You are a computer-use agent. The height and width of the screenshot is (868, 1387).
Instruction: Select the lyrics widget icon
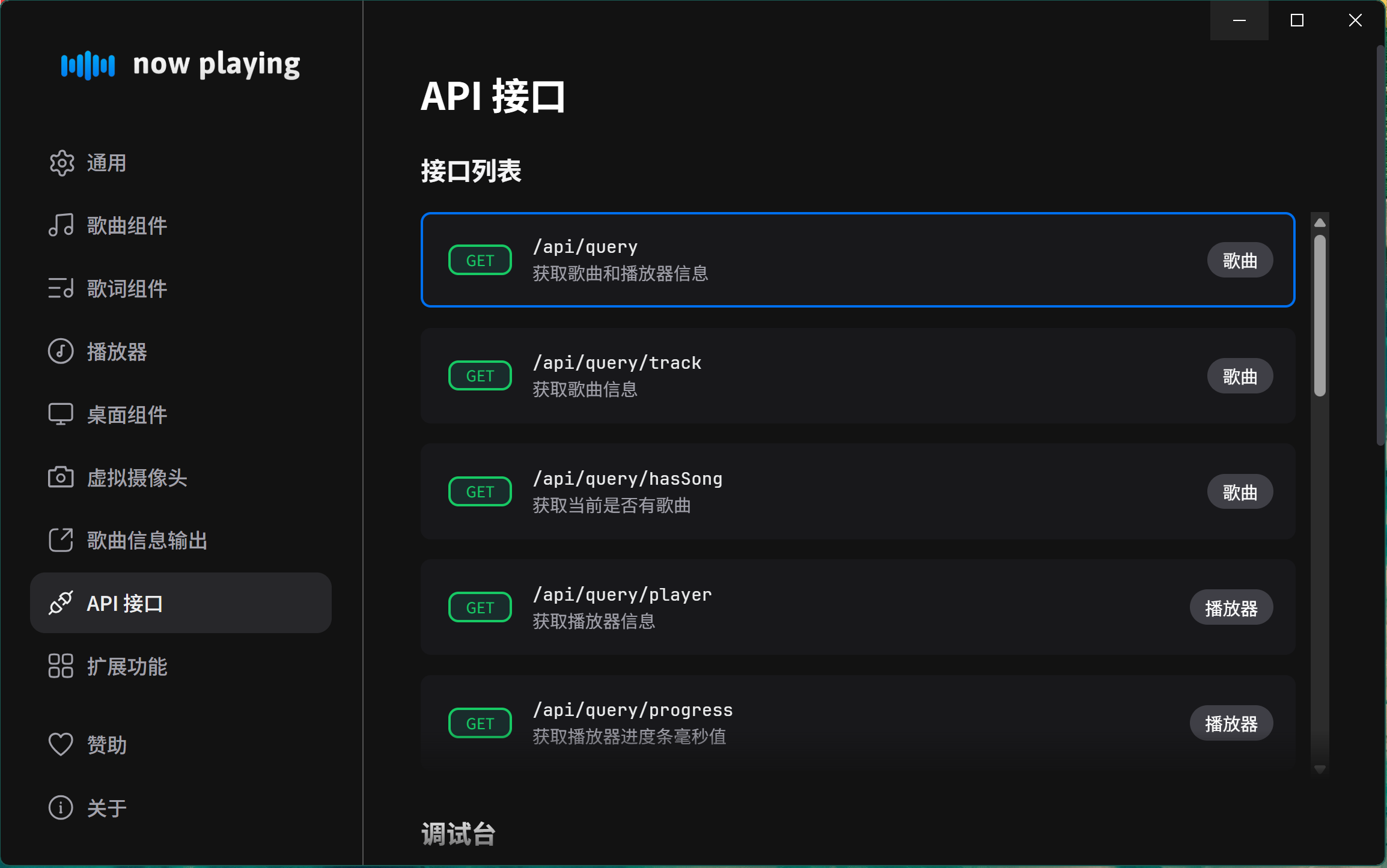tap(61, 289)
